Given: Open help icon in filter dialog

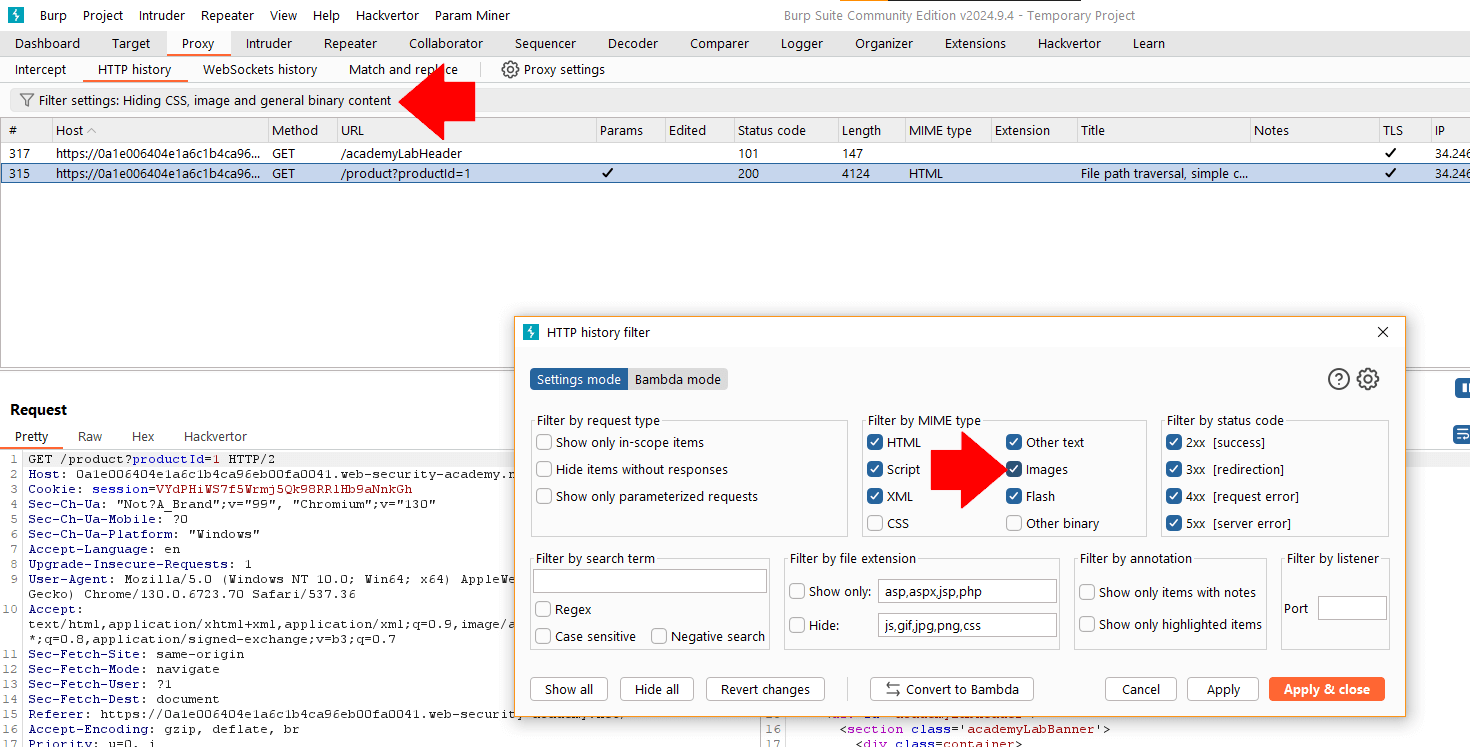Looking at the screenshot, I should coord(1338,379).
